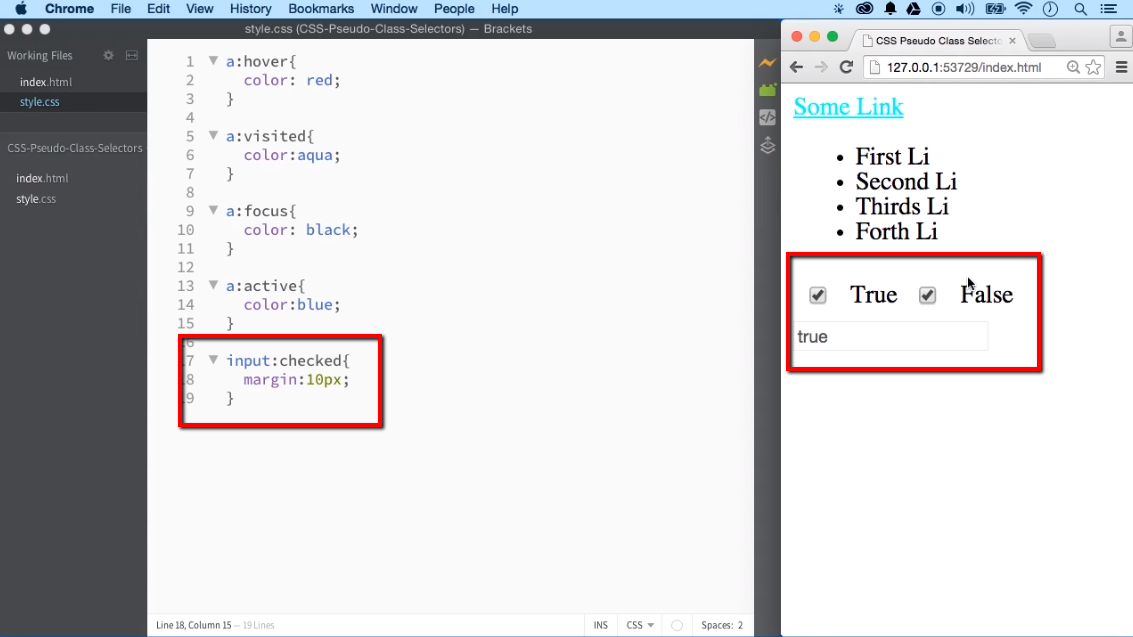
Task: Uncheck the False checkbox in the browser
Action: pos(927,294)
